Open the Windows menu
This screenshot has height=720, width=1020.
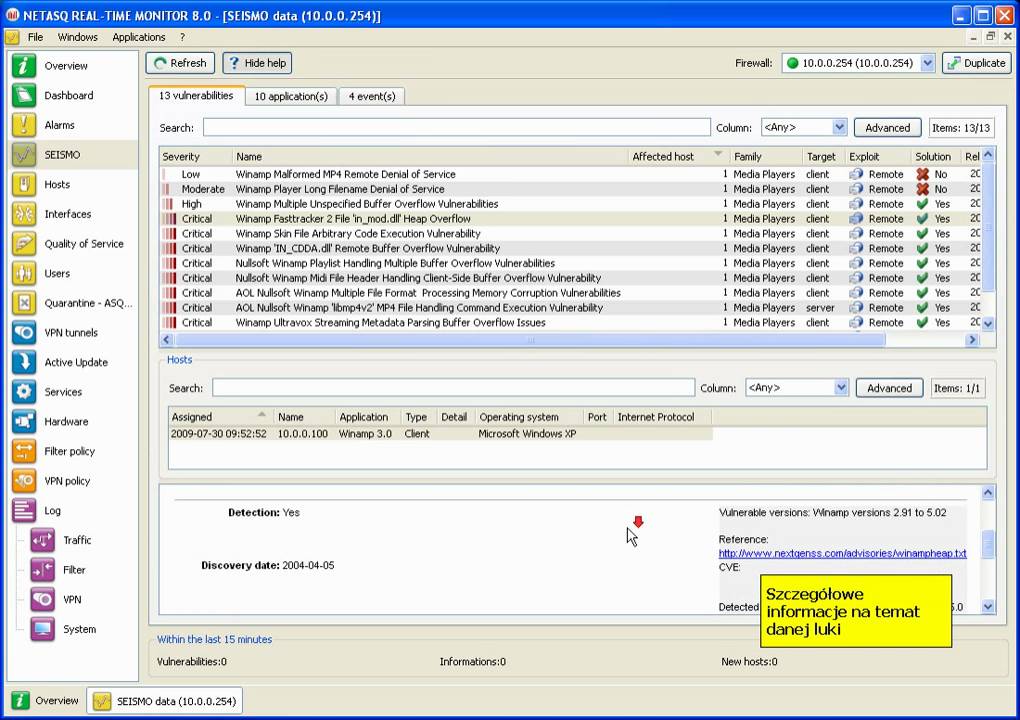point(77,37)
